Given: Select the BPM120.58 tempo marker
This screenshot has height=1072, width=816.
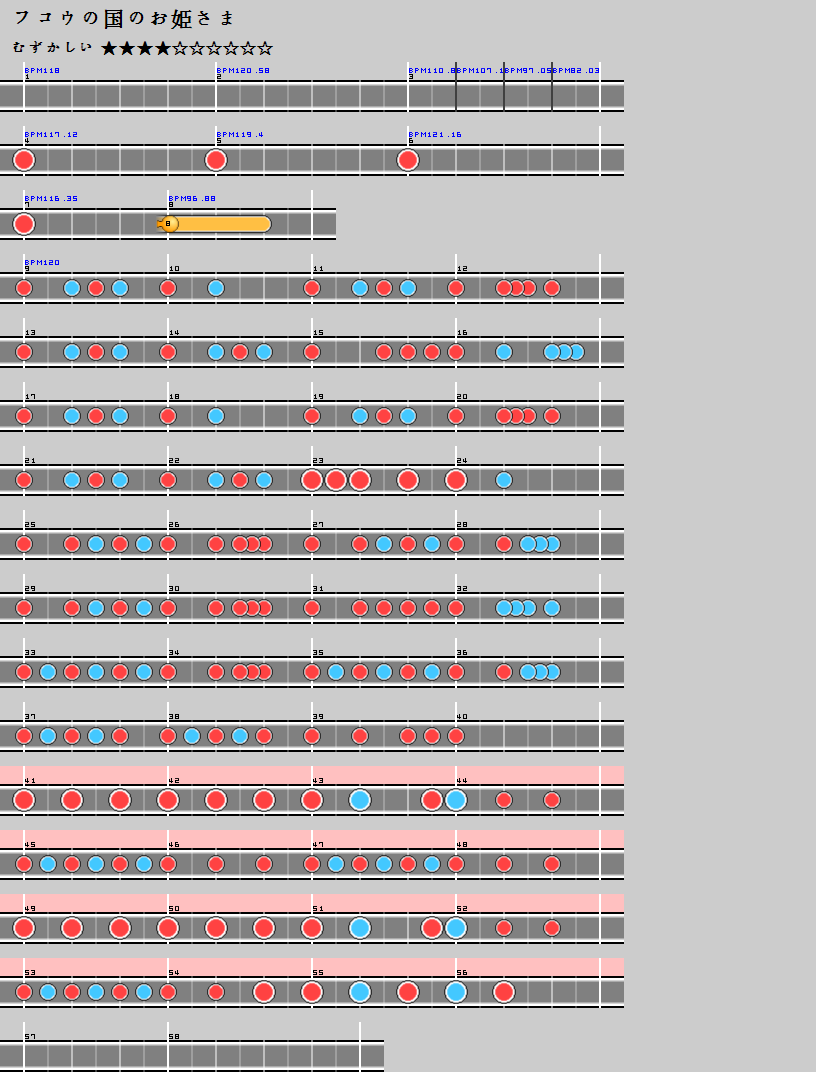Looking at the screenshot, I should coord(244,71).
